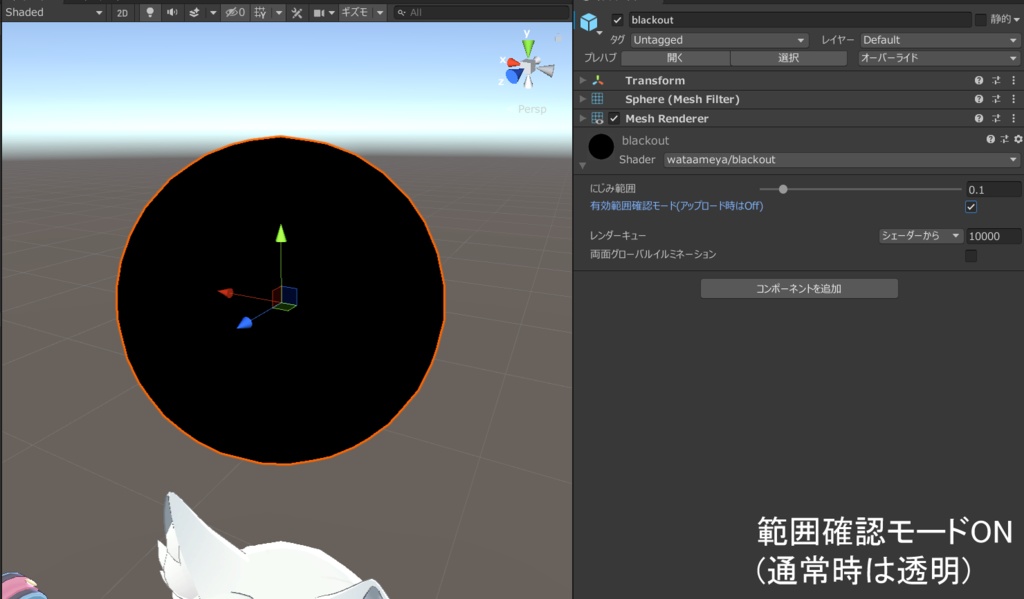The width and height of the screenshot is (1024, 599).
Task: Open the grid settings icon in toolbar
Action: (x=257, y=11)
